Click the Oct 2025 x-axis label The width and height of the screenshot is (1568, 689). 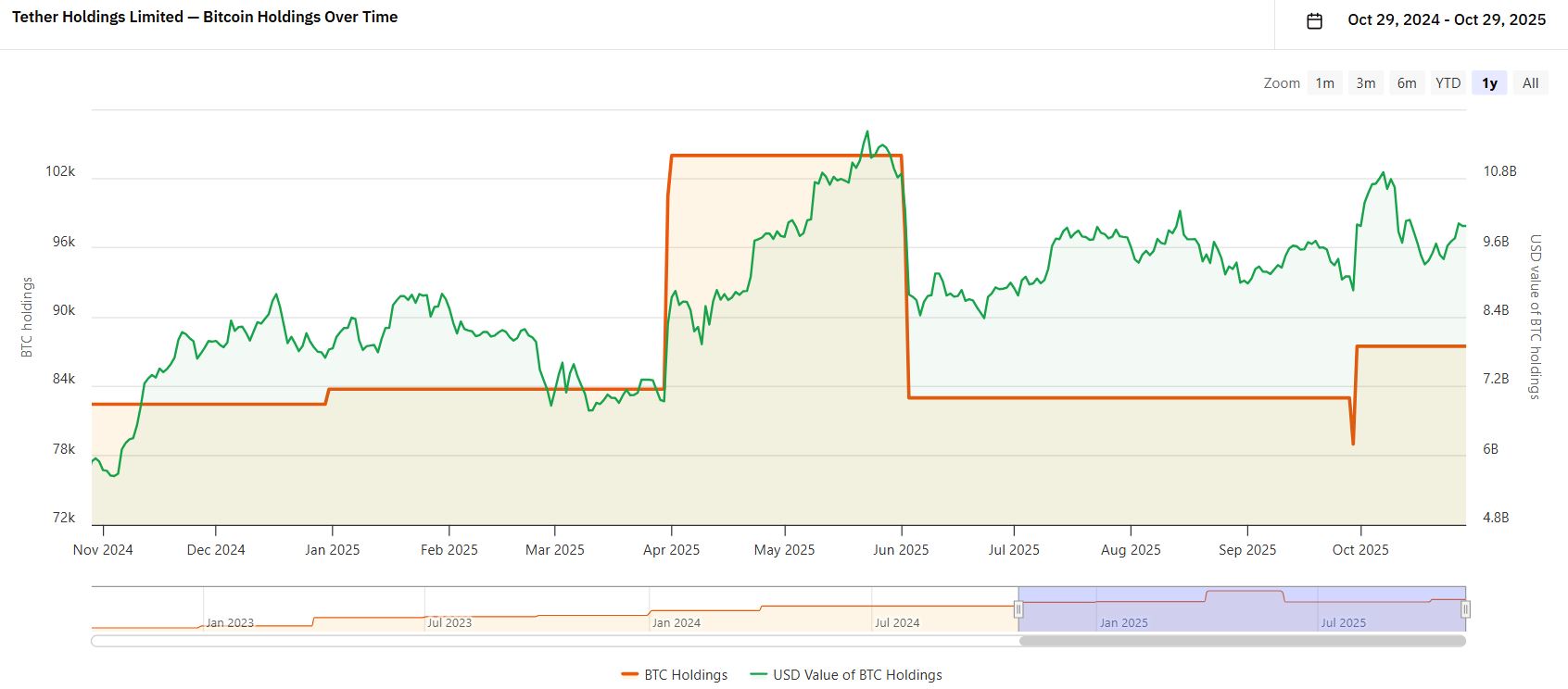coord(1360,550)
